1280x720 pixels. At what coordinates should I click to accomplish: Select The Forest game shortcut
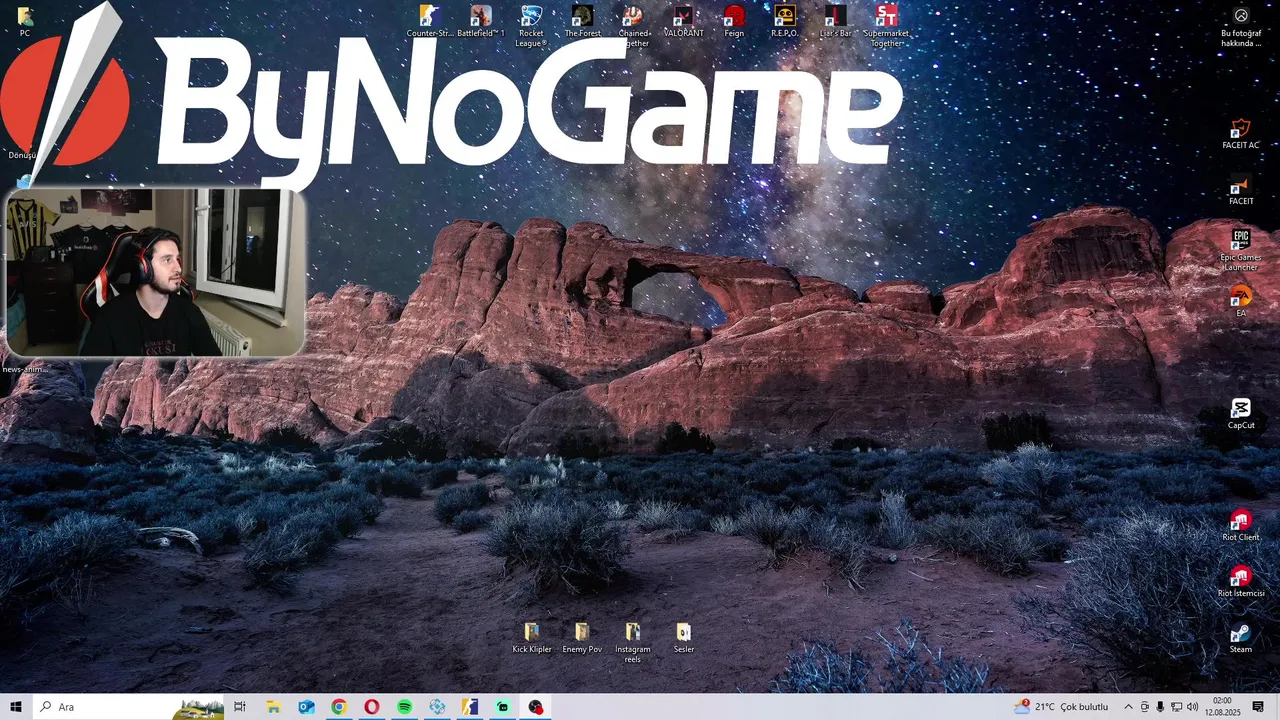pos(583,20)
